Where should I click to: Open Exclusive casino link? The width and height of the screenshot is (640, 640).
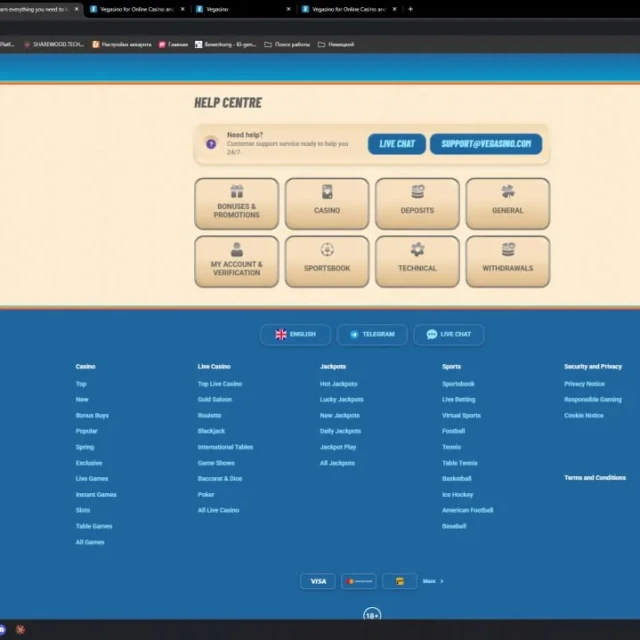click(x=89, y=463)
